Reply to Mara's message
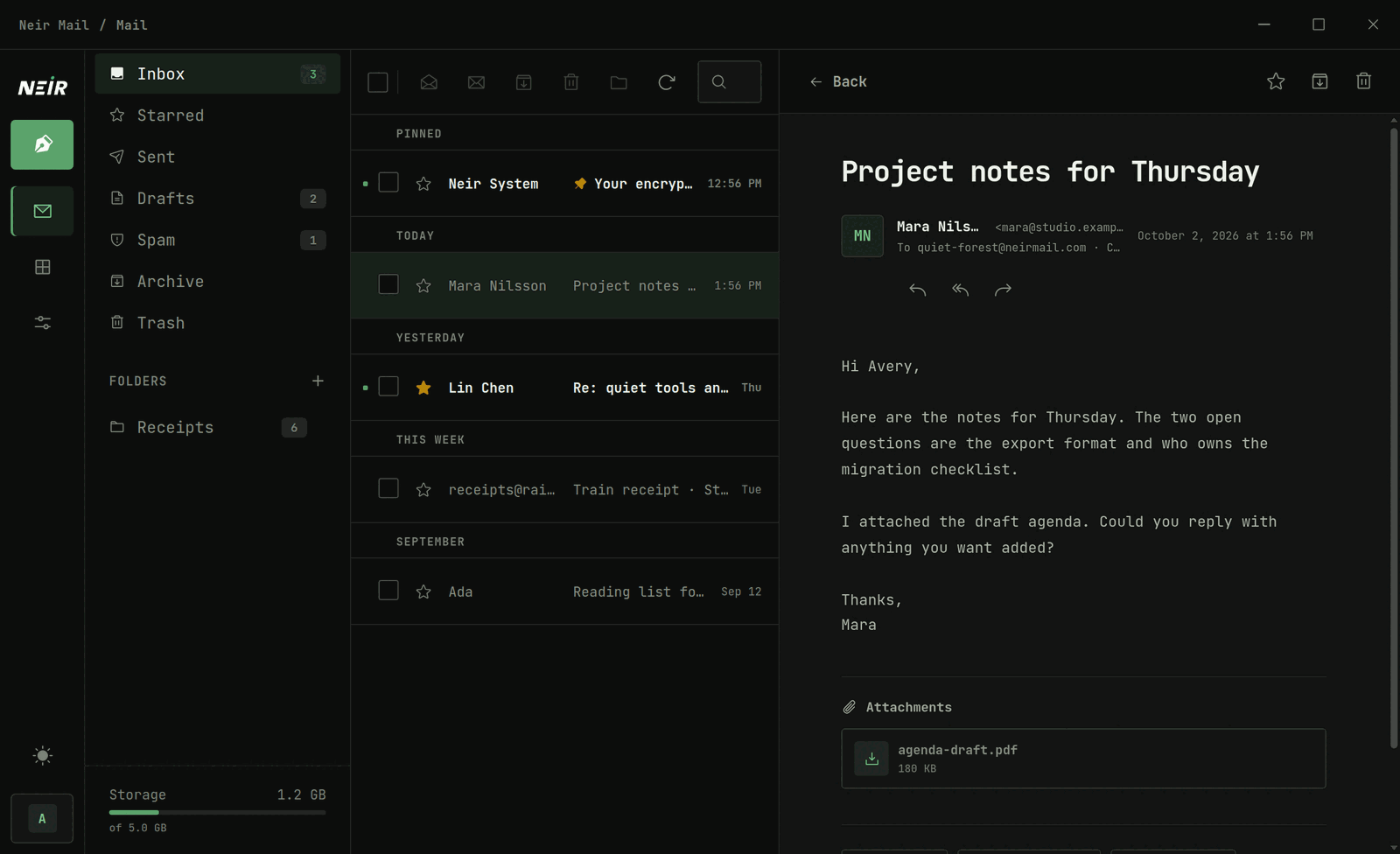 [x=917, y=290]
